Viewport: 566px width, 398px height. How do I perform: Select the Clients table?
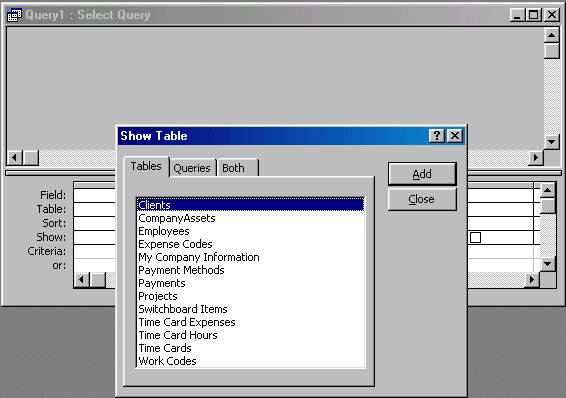pos(251,205)
